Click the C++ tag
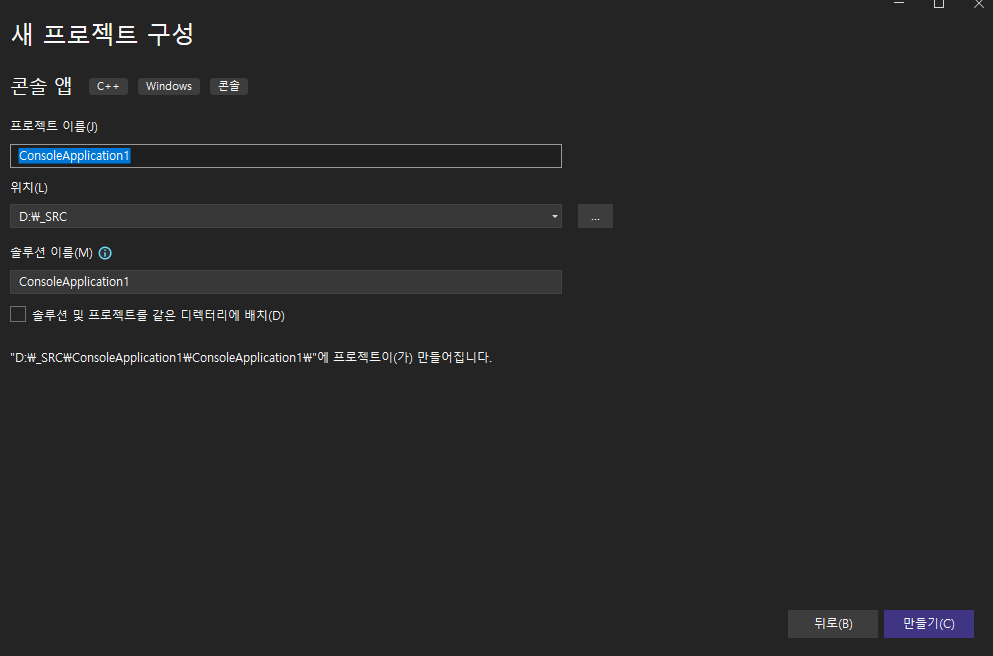 click(108, 86)
